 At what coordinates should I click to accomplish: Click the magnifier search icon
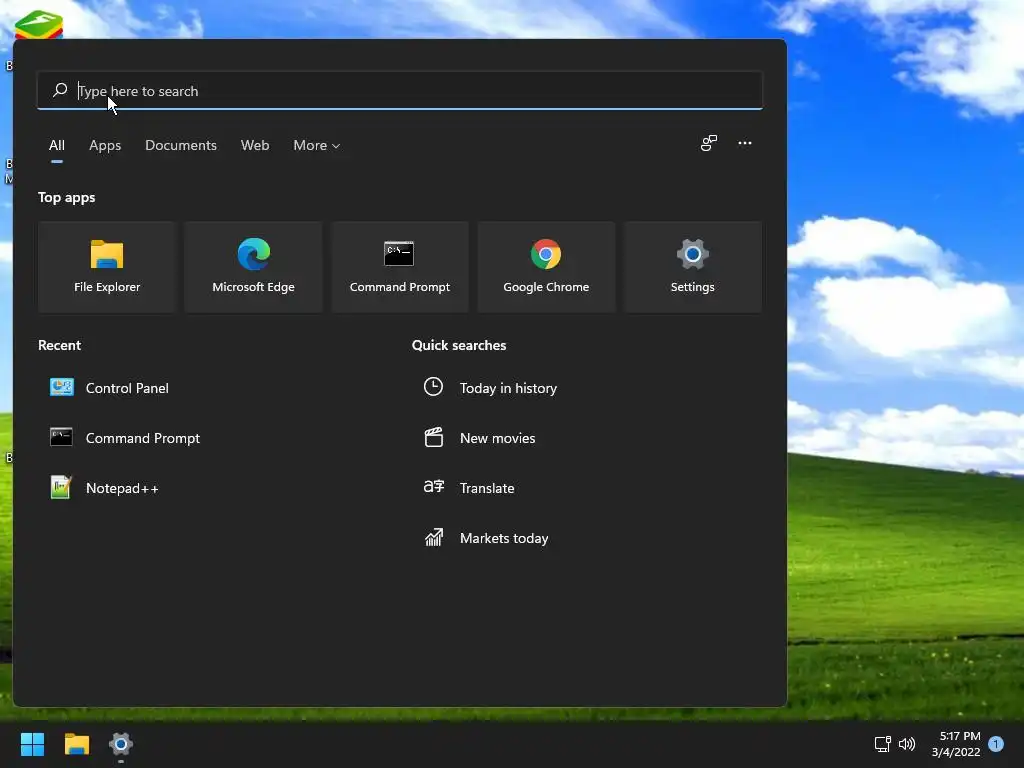pyautogui.click(x=60, y=90)
